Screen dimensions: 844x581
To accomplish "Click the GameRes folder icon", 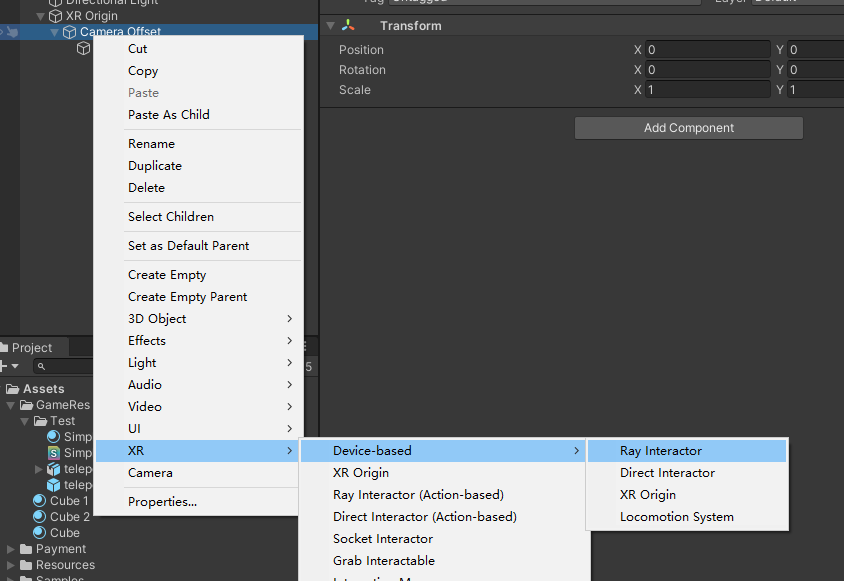I will pyautogui.click(x=26, y=405).
